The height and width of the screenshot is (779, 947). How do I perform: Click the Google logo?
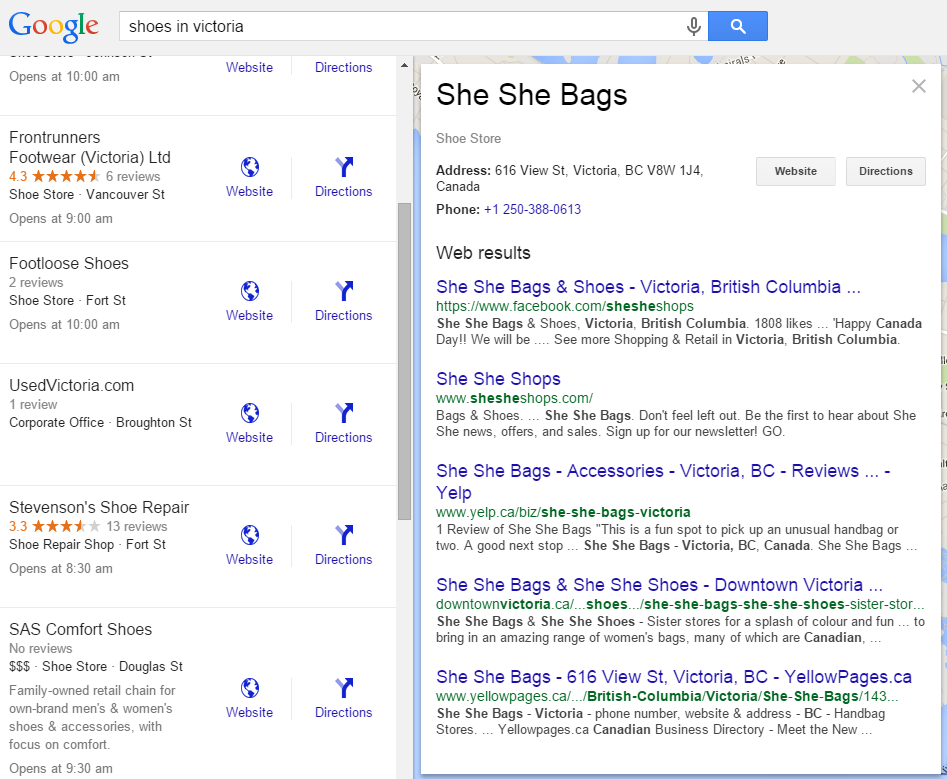(x=54, y=27)
